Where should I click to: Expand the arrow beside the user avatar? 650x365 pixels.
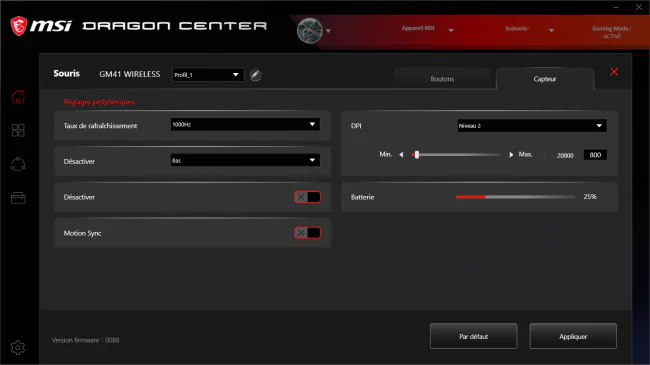coord(328,31)
